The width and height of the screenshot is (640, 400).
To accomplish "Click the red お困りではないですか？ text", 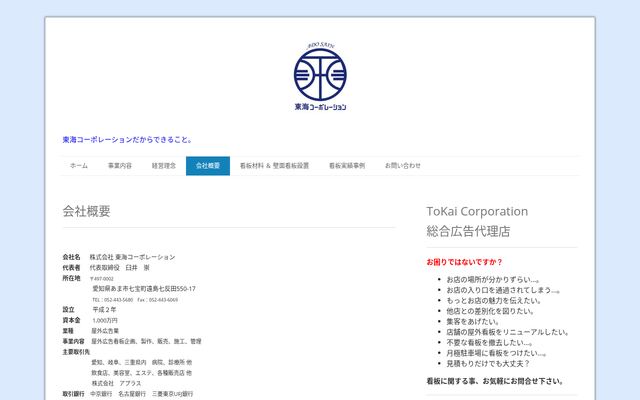I will point(464,262).
